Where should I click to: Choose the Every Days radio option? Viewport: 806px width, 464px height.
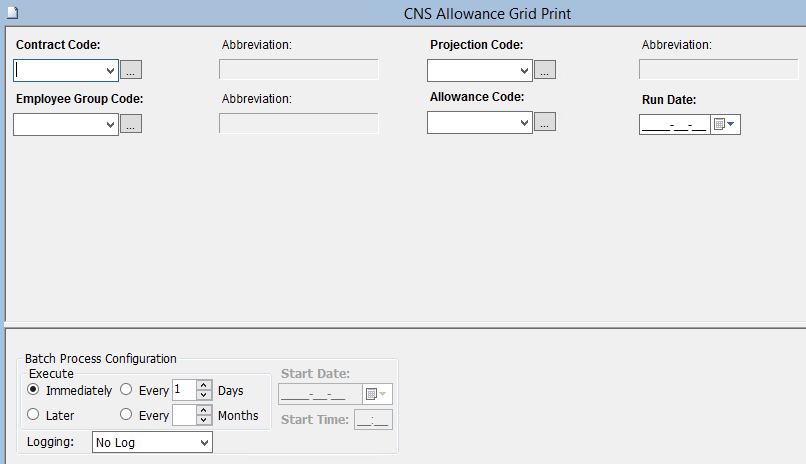click(x=127, y=390)
